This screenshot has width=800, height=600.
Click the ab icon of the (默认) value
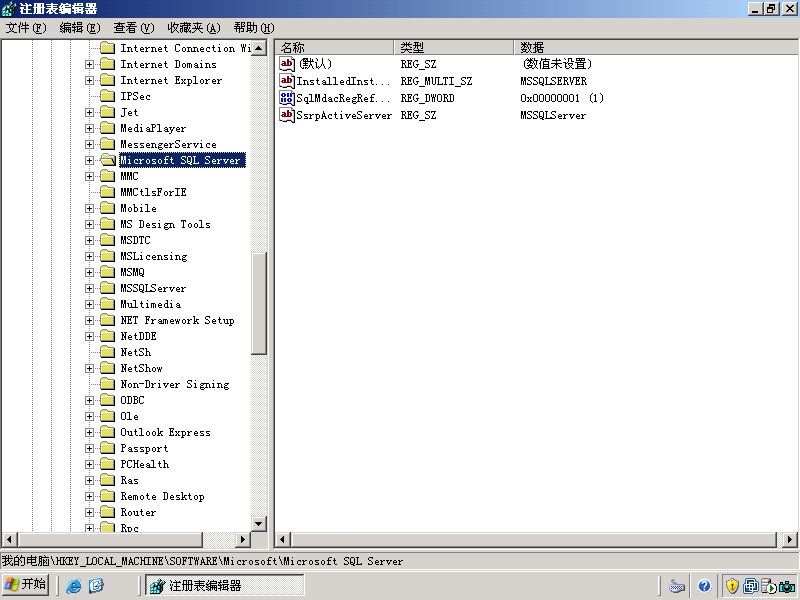click(x=287, y=64)
